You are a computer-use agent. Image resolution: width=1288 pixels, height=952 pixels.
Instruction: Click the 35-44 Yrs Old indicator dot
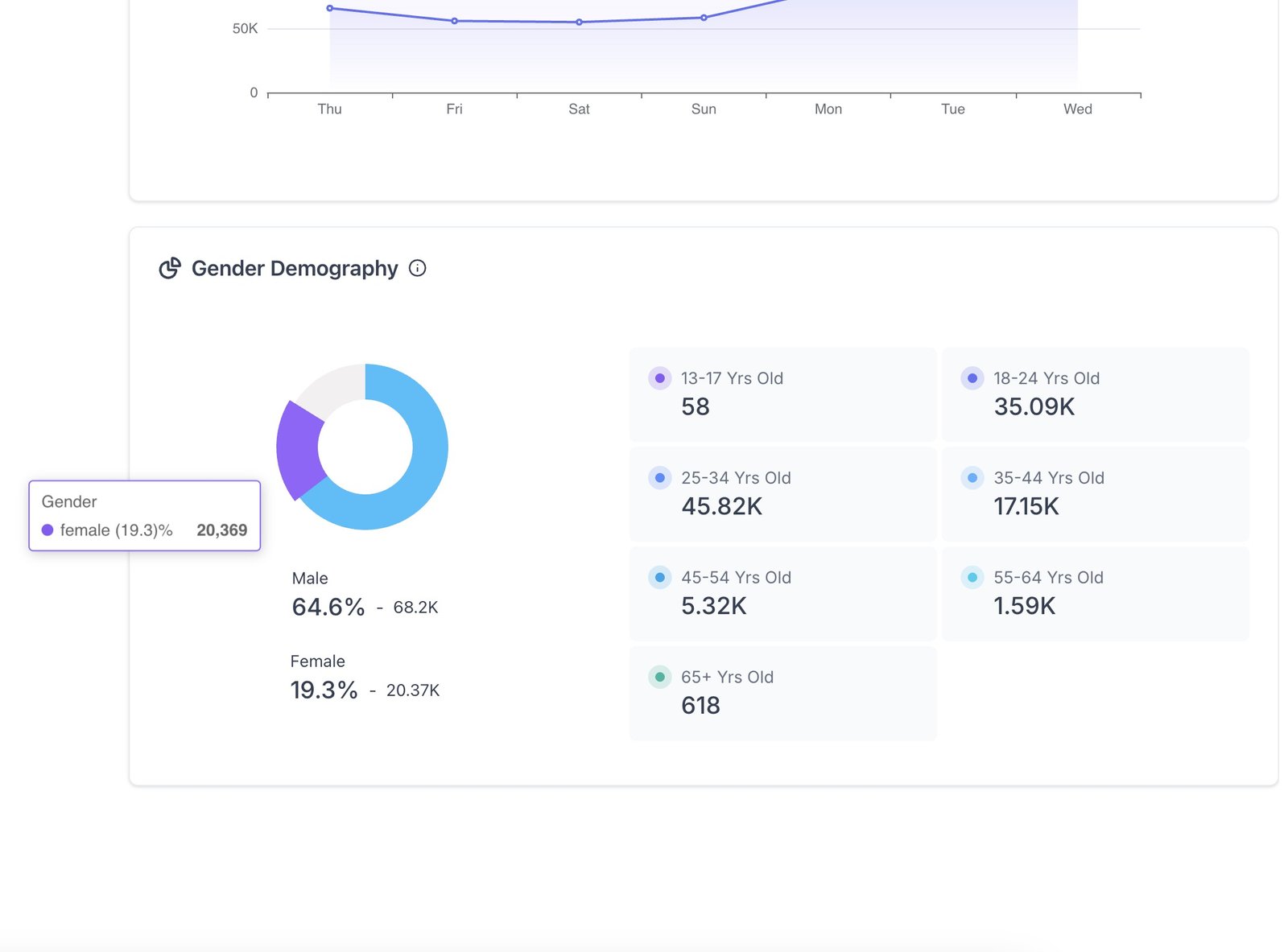972,478
